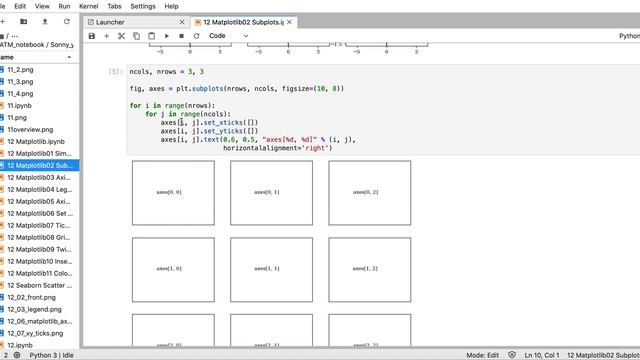Image resolution: width=640 pixels, height=360 pixels.
Task: Open notebook 11.ipynb
Action: pyautogui.click(x=40, y=106)
